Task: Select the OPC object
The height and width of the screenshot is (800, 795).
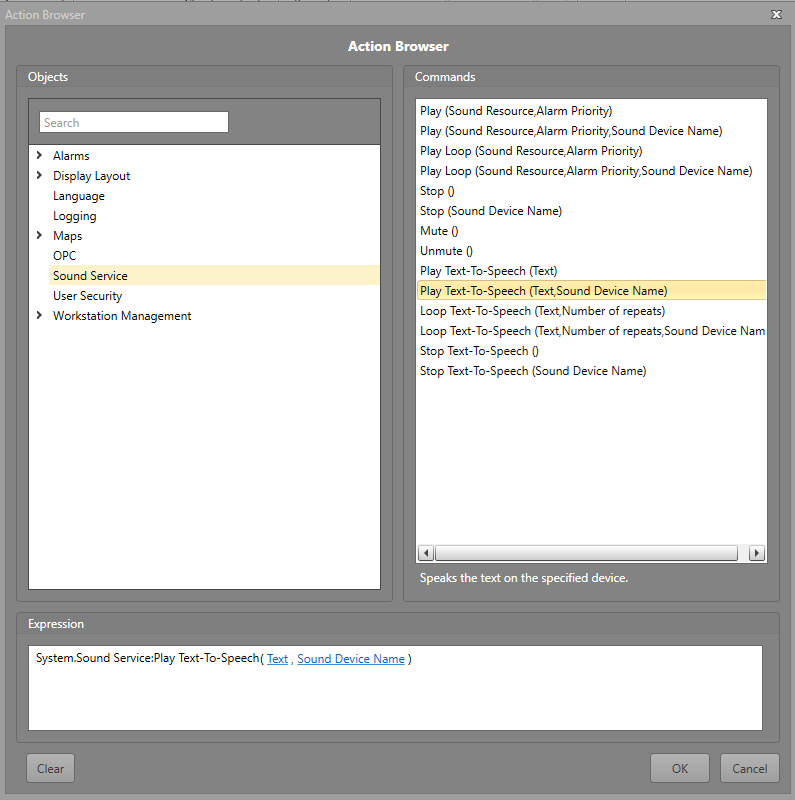Action: (65, 256)
